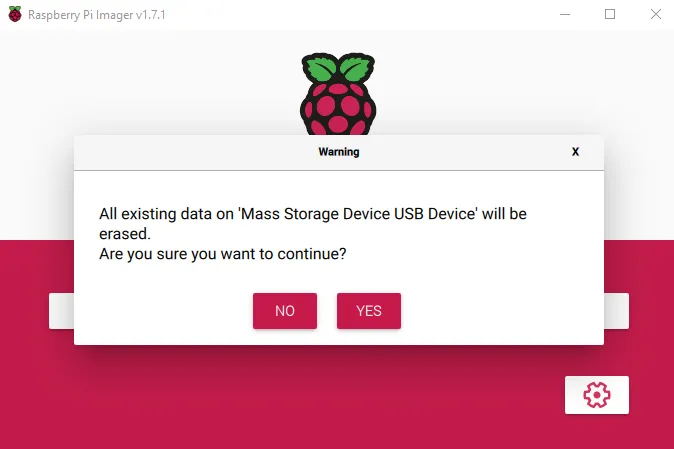Click the word 'erased.' in the warning
The height and width of the screenshot is (449, 674).
tap(125, 234)
